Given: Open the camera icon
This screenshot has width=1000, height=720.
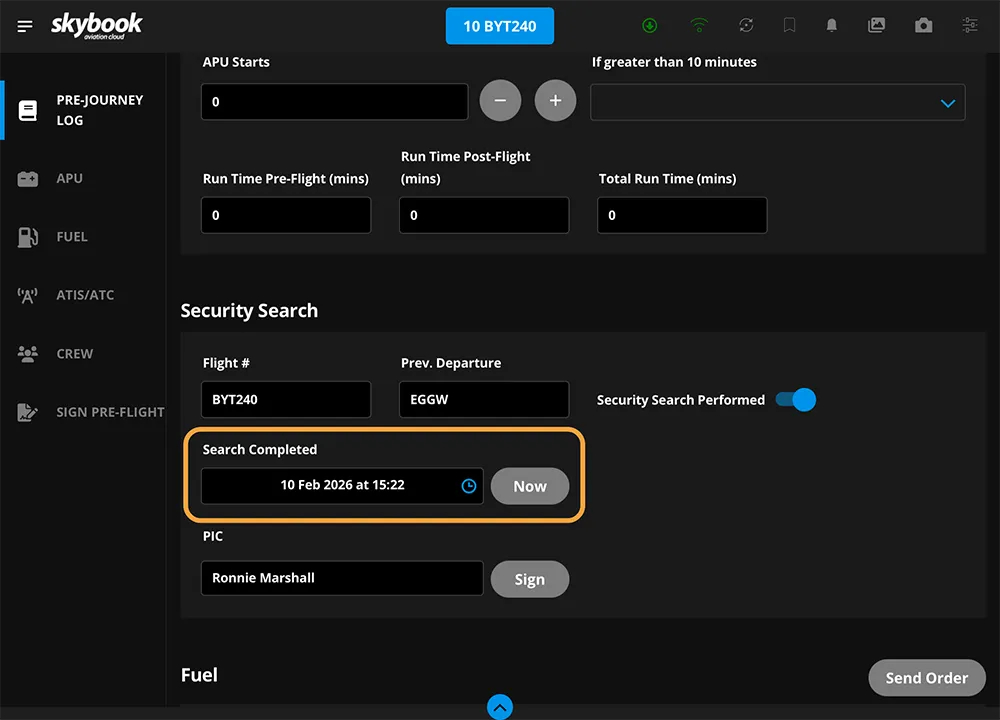Looking at the screenshot, I should pyautogui.click(x=923, y=26).
